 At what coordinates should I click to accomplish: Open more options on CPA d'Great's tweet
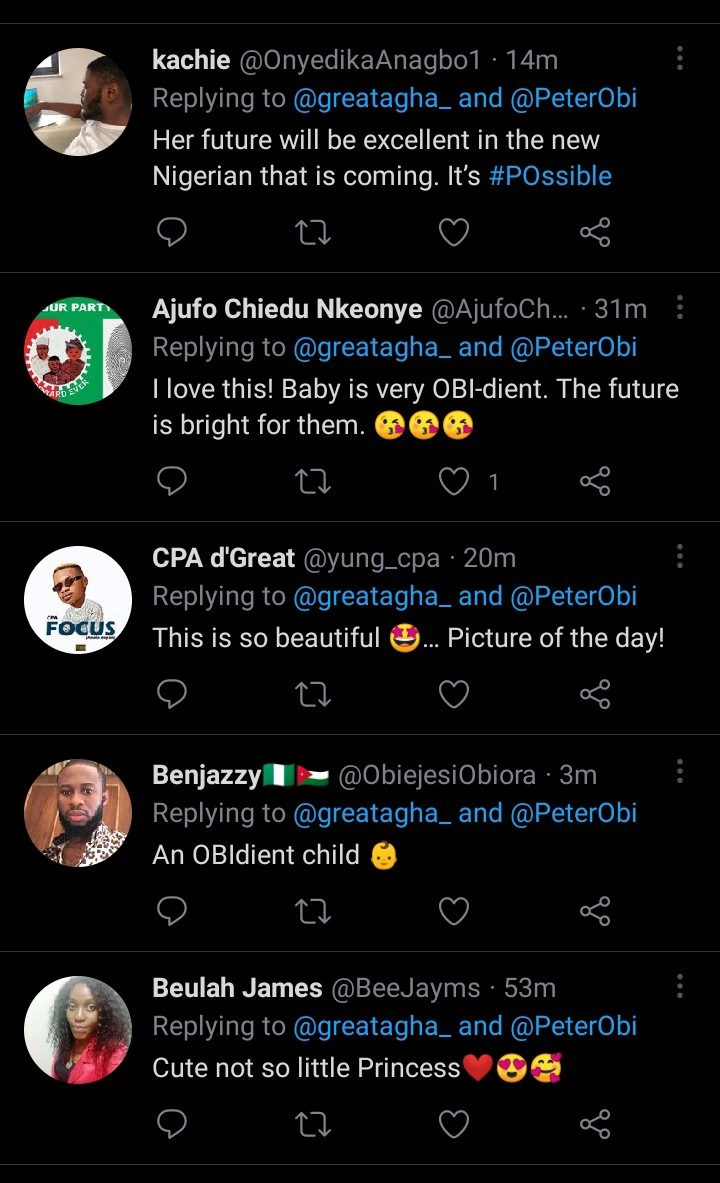(x=680, y=556)
